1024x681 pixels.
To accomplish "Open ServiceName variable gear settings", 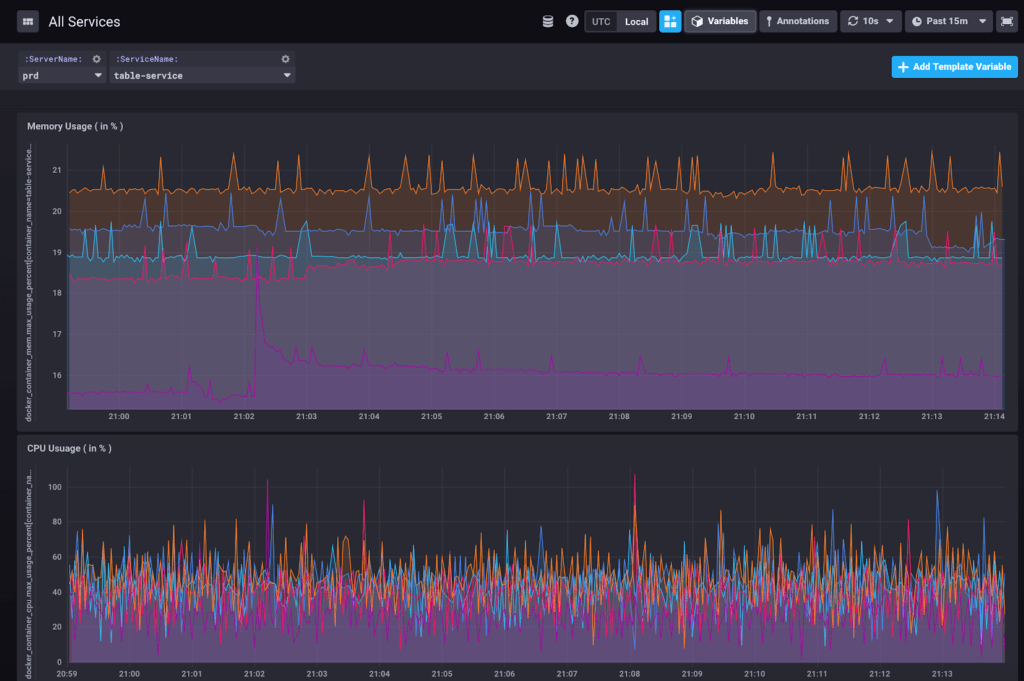I will (286, 59).
